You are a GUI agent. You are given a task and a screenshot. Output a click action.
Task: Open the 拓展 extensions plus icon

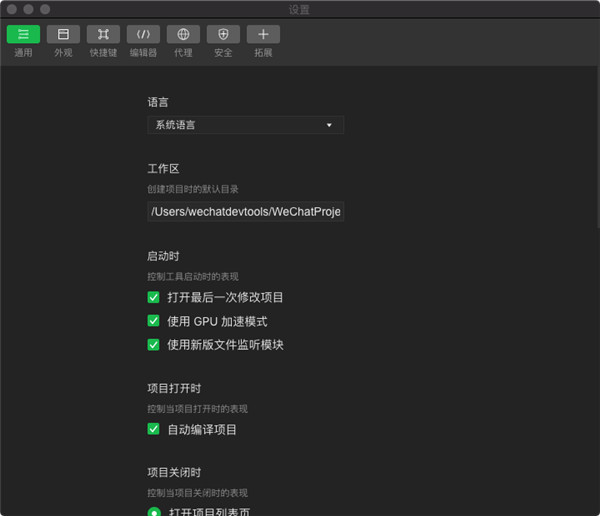pyautogui.click(x=263, y=34)
